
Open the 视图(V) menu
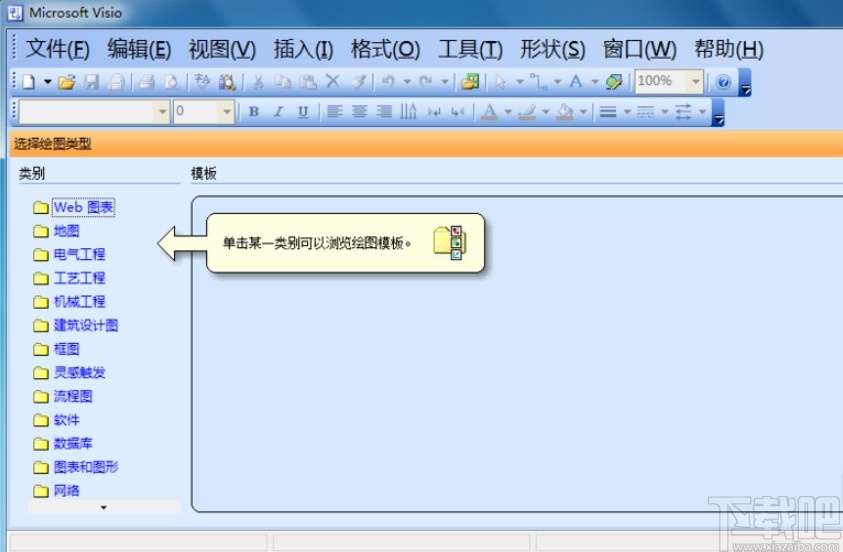pyautogui.click(x=222, y=49)
